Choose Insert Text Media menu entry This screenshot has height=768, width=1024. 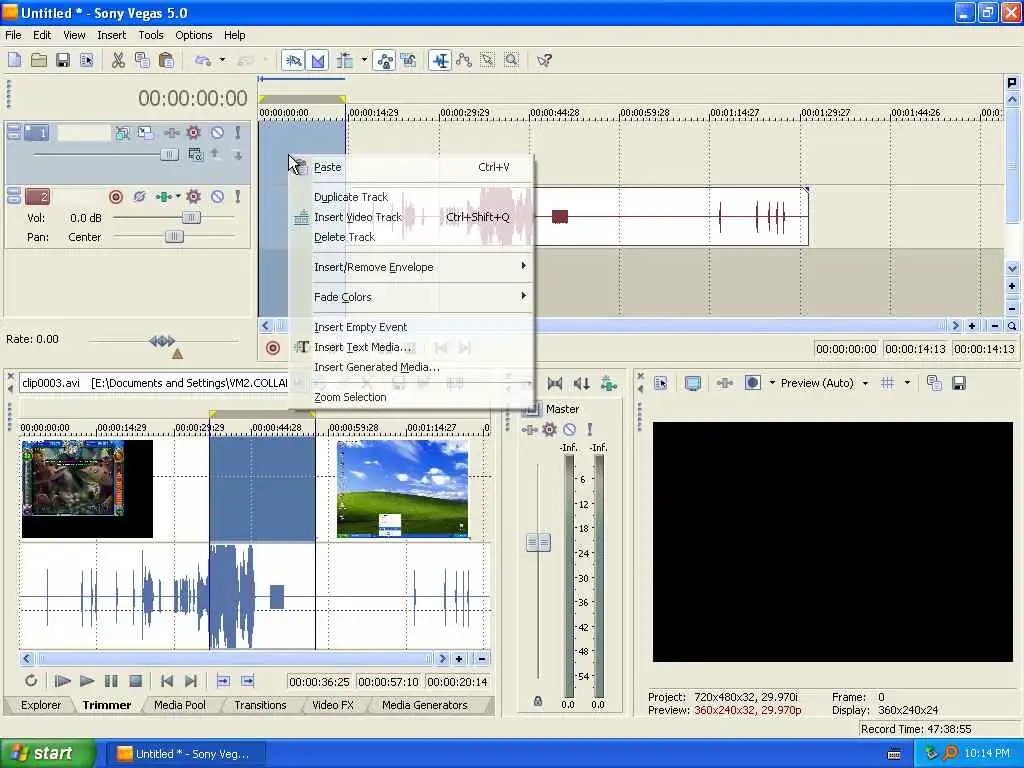(411, 347)
